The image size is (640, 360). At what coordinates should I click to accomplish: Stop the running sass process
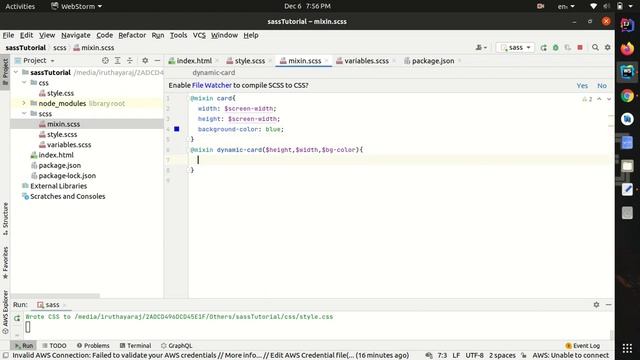click(x=580, y=48)
